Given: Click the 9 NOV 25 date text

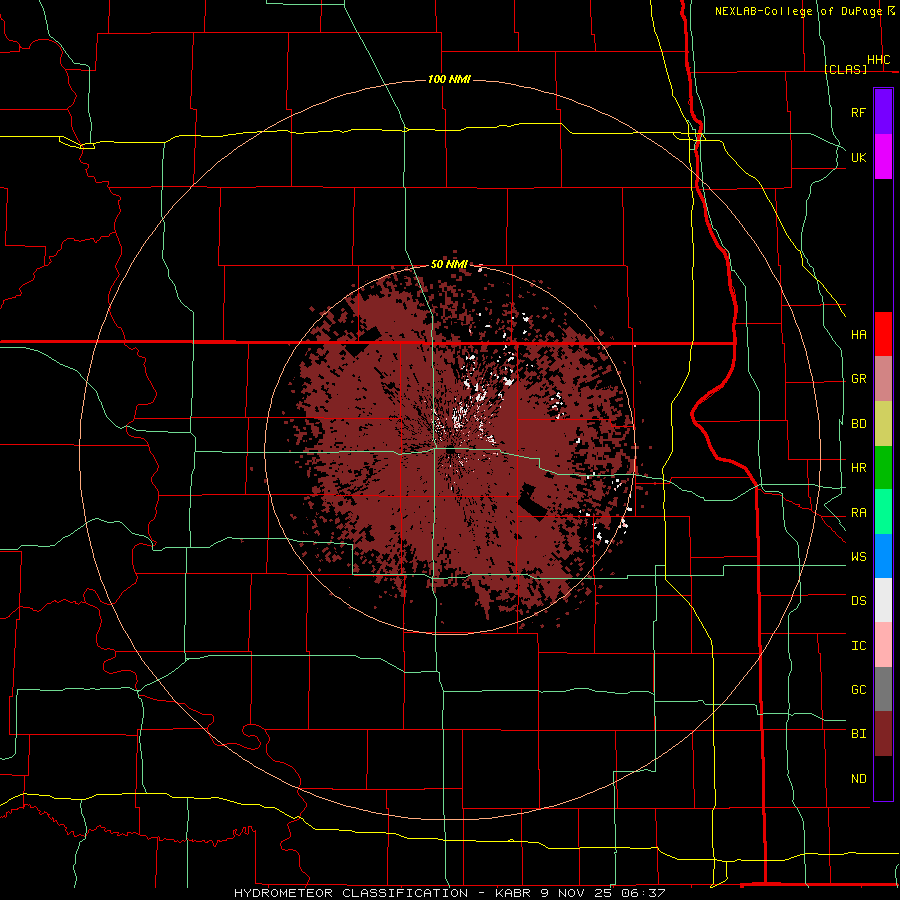Looking at the screenshot, I should coord(577,893).
